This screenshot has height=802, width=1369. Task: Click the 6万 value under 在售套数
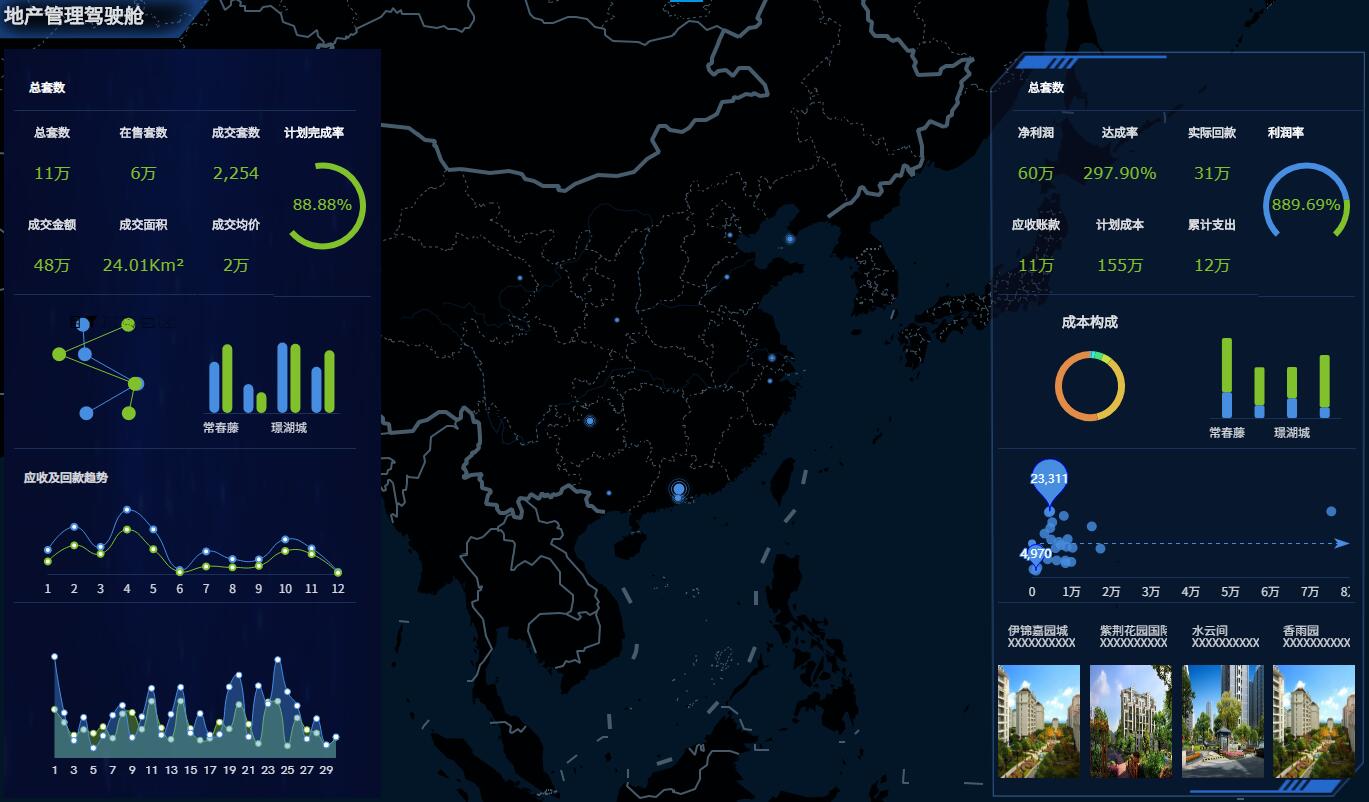pyautogui.click(x=143, y=173)
